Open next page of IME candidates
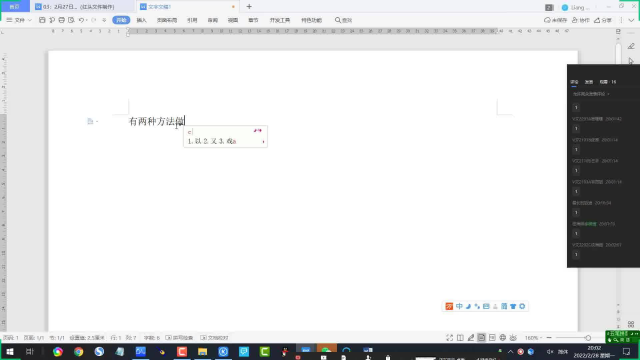Screen dimensions: 640x360 [263, 142]
